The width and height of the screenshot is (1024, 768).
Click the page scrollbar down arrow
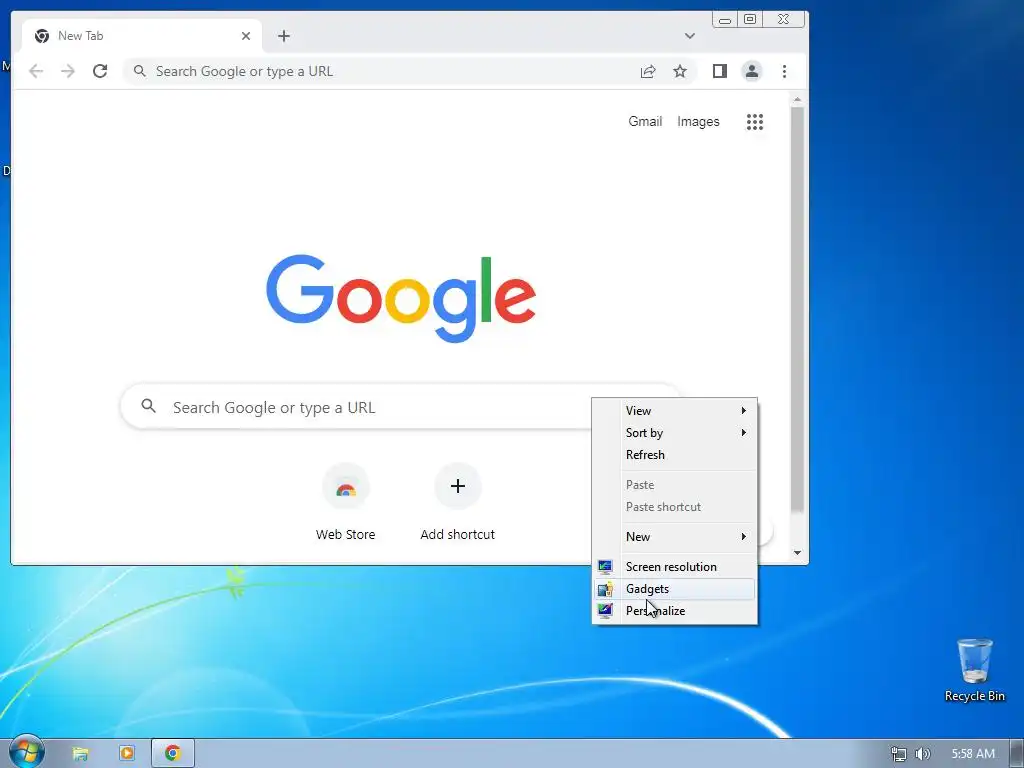click(x=797, y=553)
